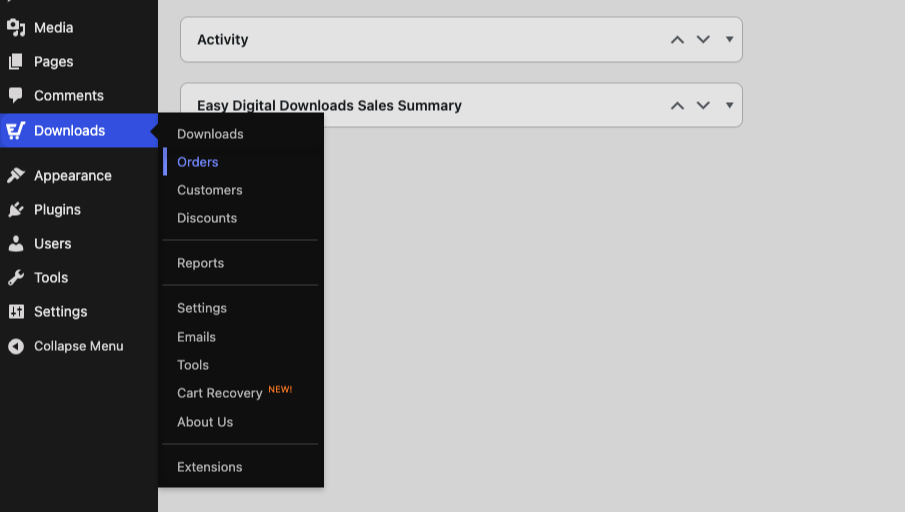Move Activity widget down with arrow
905x512 pixels.
[703, 40]
